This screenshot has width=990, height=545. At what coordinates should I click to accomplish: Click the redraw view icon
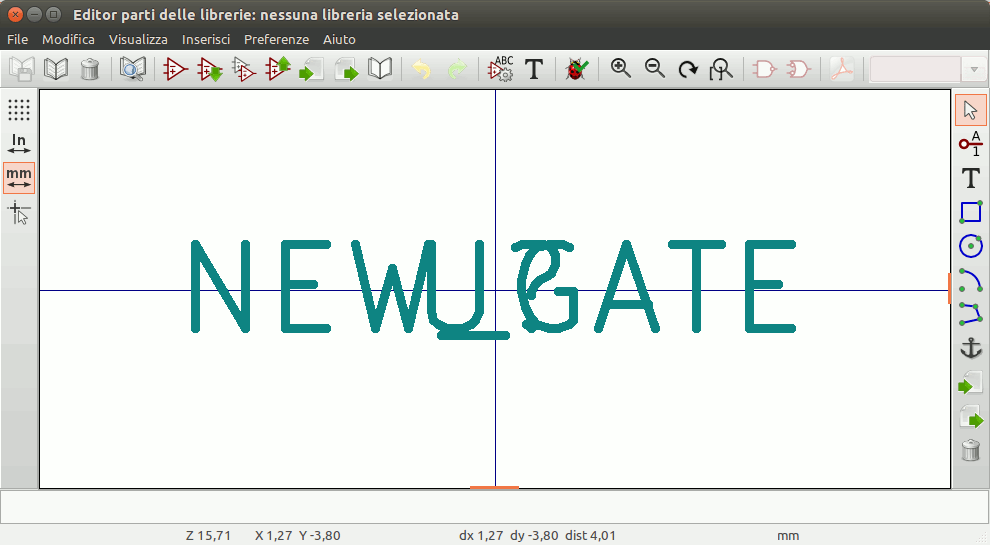pyautogui.click(x=688, y=69)
